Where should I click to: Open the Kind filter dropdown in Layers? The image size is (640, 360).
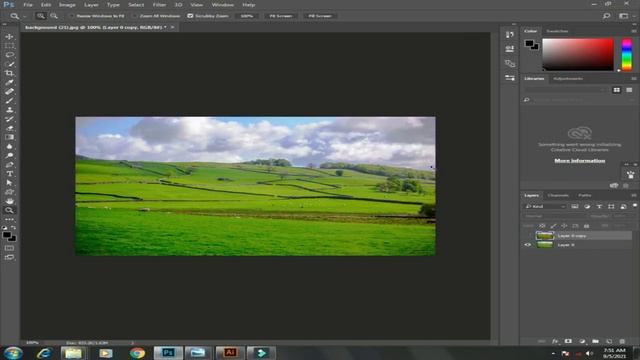[546, 207]
